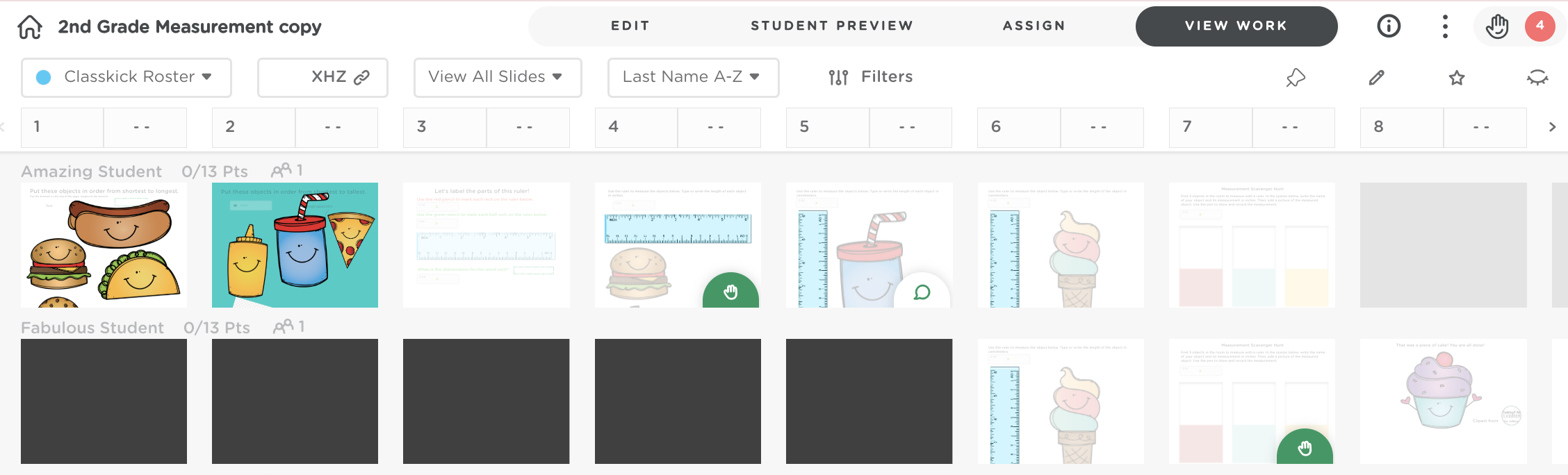Click the XHZ class code button

[x=322, y=77]
